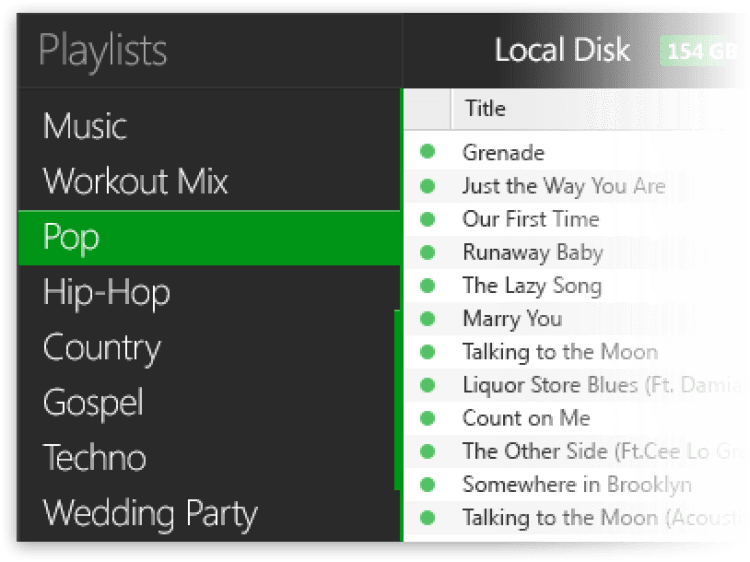This screenshot has width=750, height=562.
Task: Click the green dot beside Somewhere in Brooklyn
Action: [428, 484]
